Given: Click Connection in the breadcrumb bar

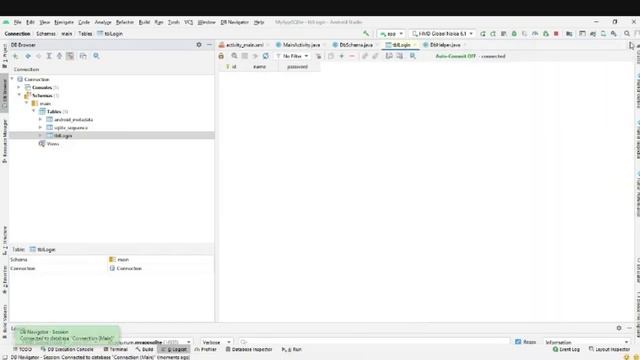Looking at the screenshot, I should (x=17, y=33).
